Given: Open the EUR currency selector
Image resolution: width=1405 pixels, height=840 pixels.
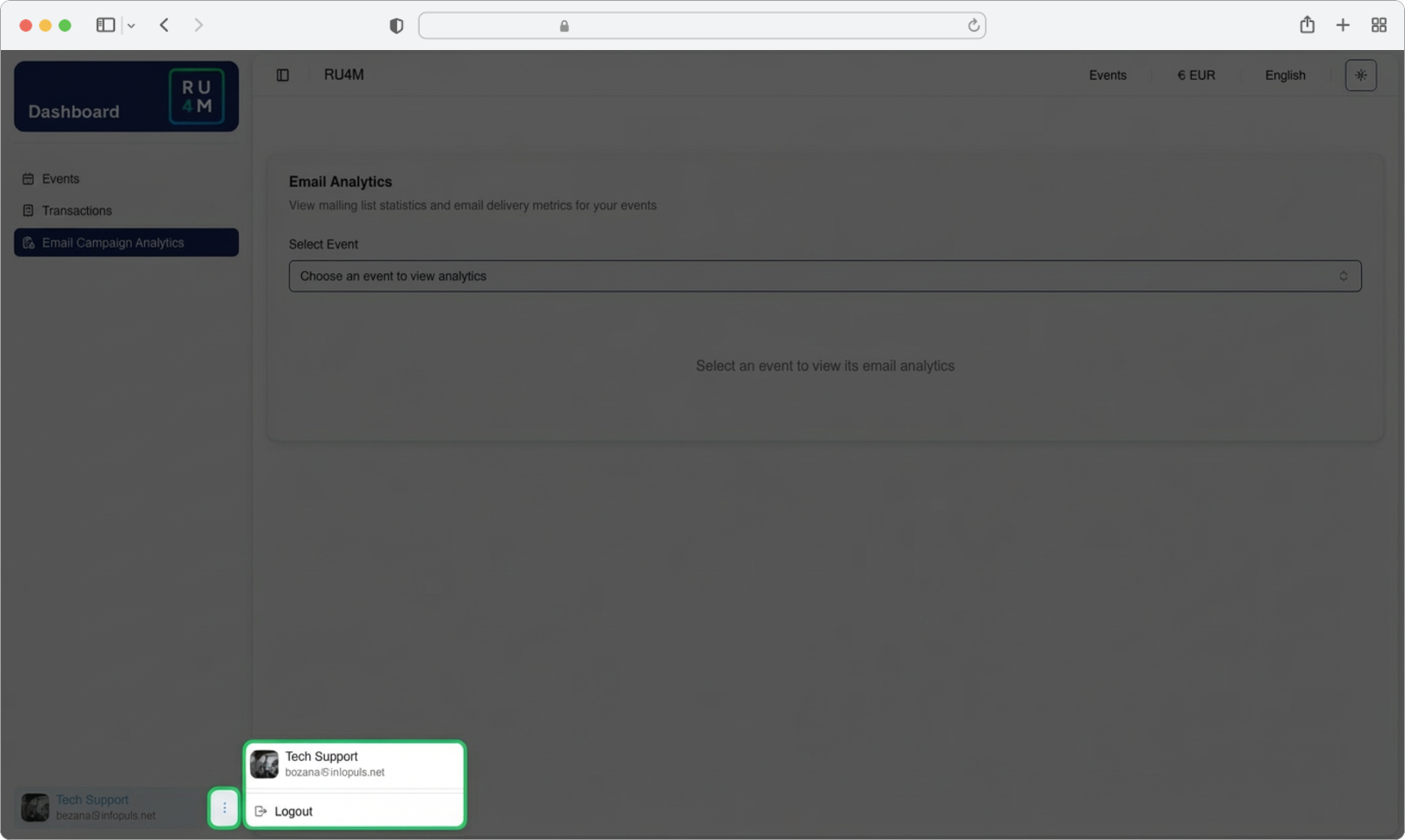Looking at the screenshot, I should tap(1196, 75).
